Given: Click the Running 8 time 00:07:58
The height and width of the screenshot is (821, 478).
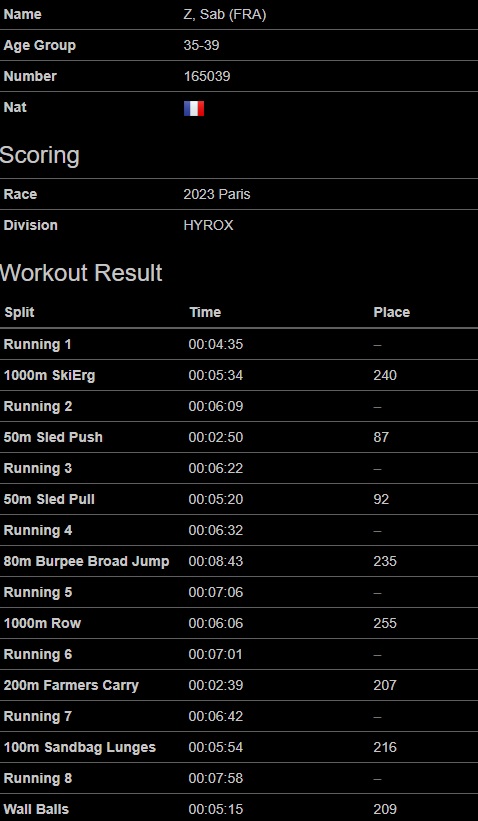Looking at the screenshot, I should click(216, 778).
